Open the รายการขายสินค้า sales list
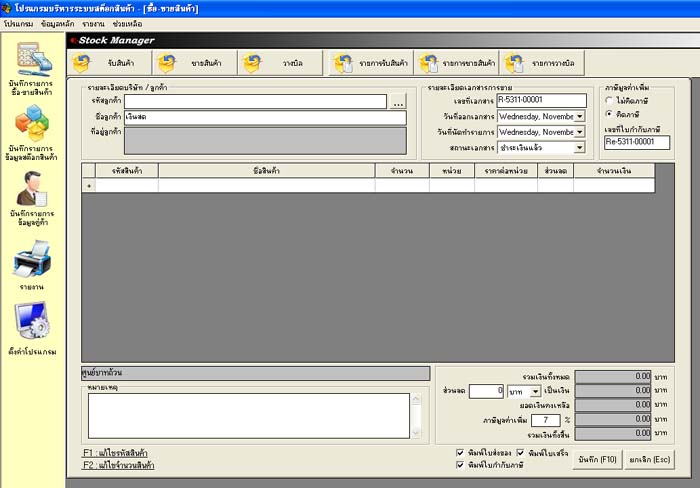 (456, 64)
